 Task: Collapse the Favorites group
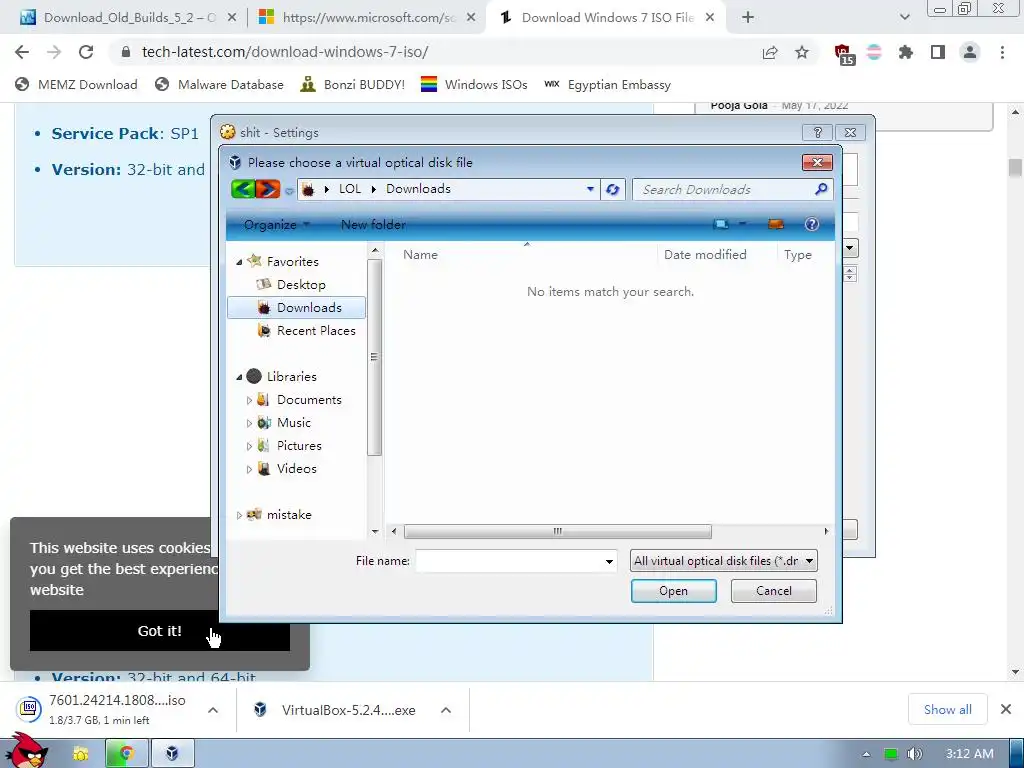(x=239, y=262)
